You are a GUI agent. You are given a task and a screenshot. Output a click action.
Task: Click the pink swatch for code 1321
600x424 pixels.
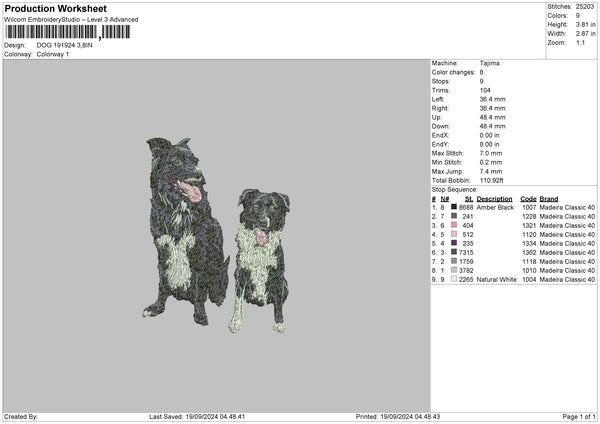454,225
